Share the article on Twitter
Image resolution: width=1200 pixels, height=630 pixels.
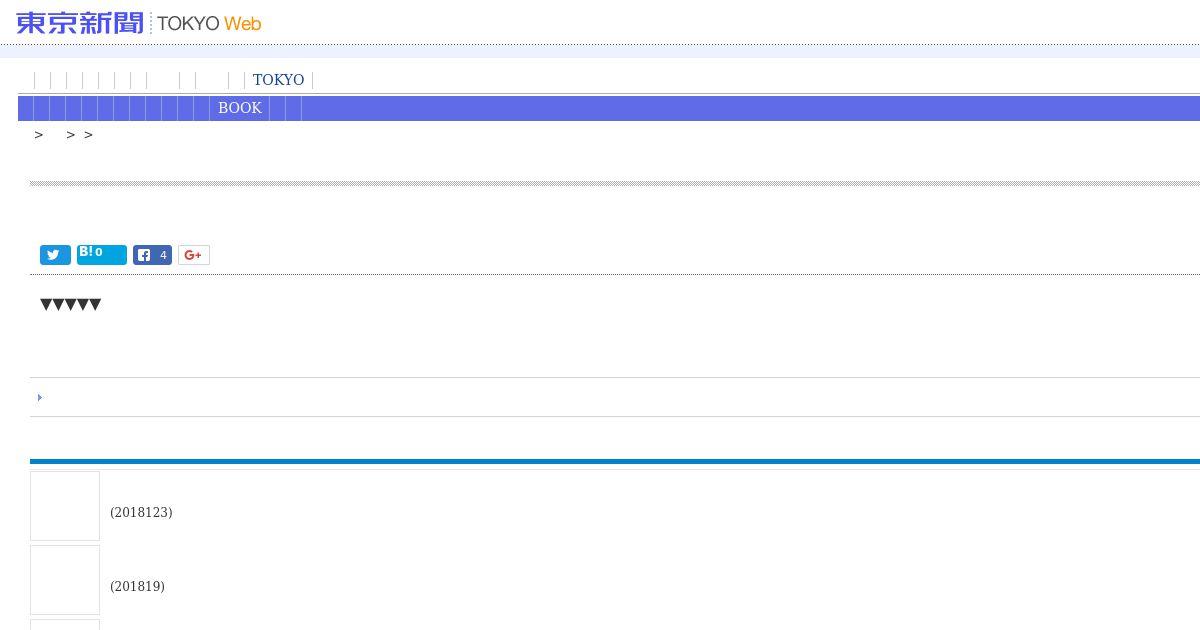[55, 255]
